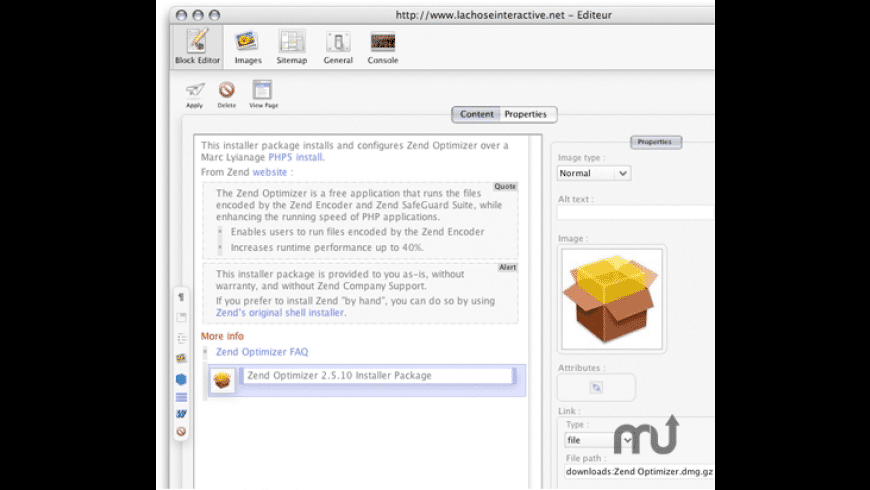Click the attributes edit icon
Image resolution: width=870 pixels, height=490 pixels.
click(596, 387)
